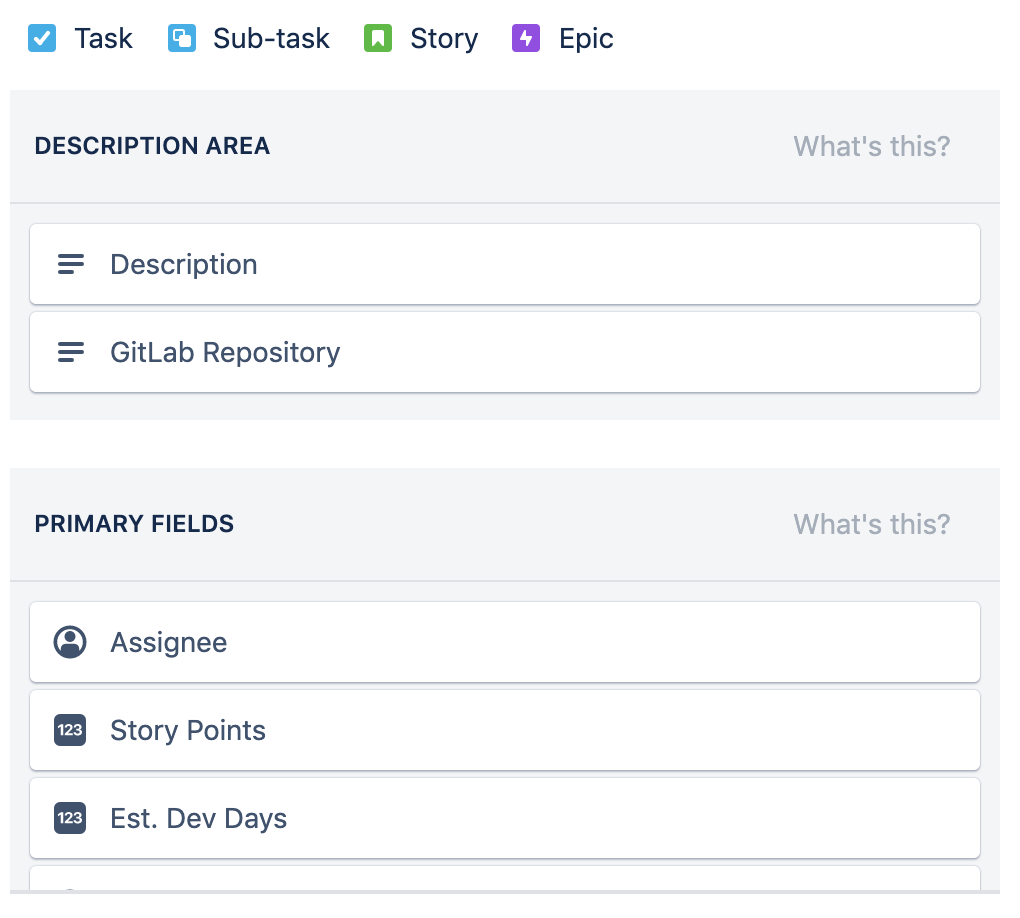The width and height of the screenshot is (1020, 918).
Task: Click the Est. Dev Days number icon
Action: (70, 818)
